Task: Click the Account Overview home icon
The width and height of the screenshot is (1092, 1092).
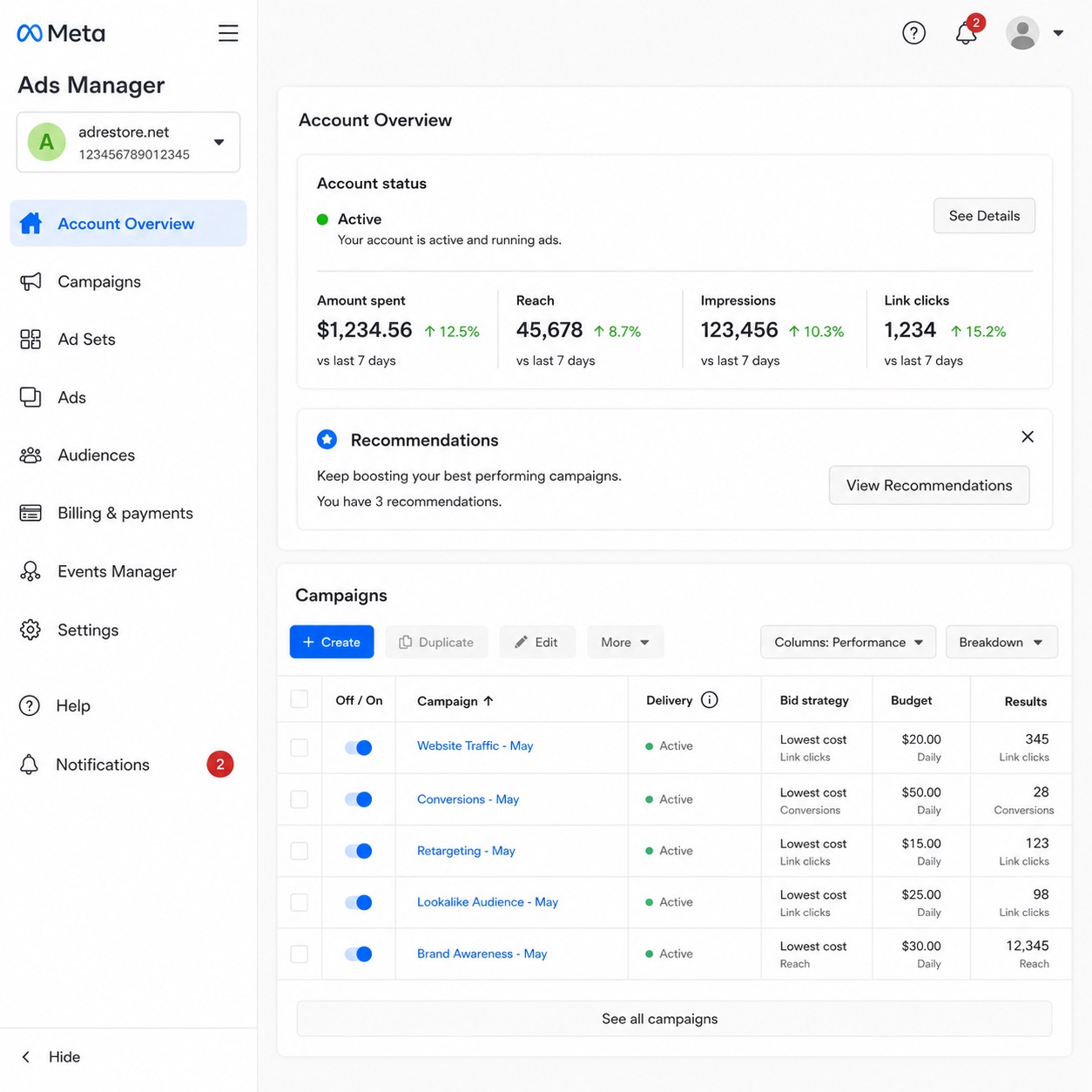Action: tap(30, 224)
